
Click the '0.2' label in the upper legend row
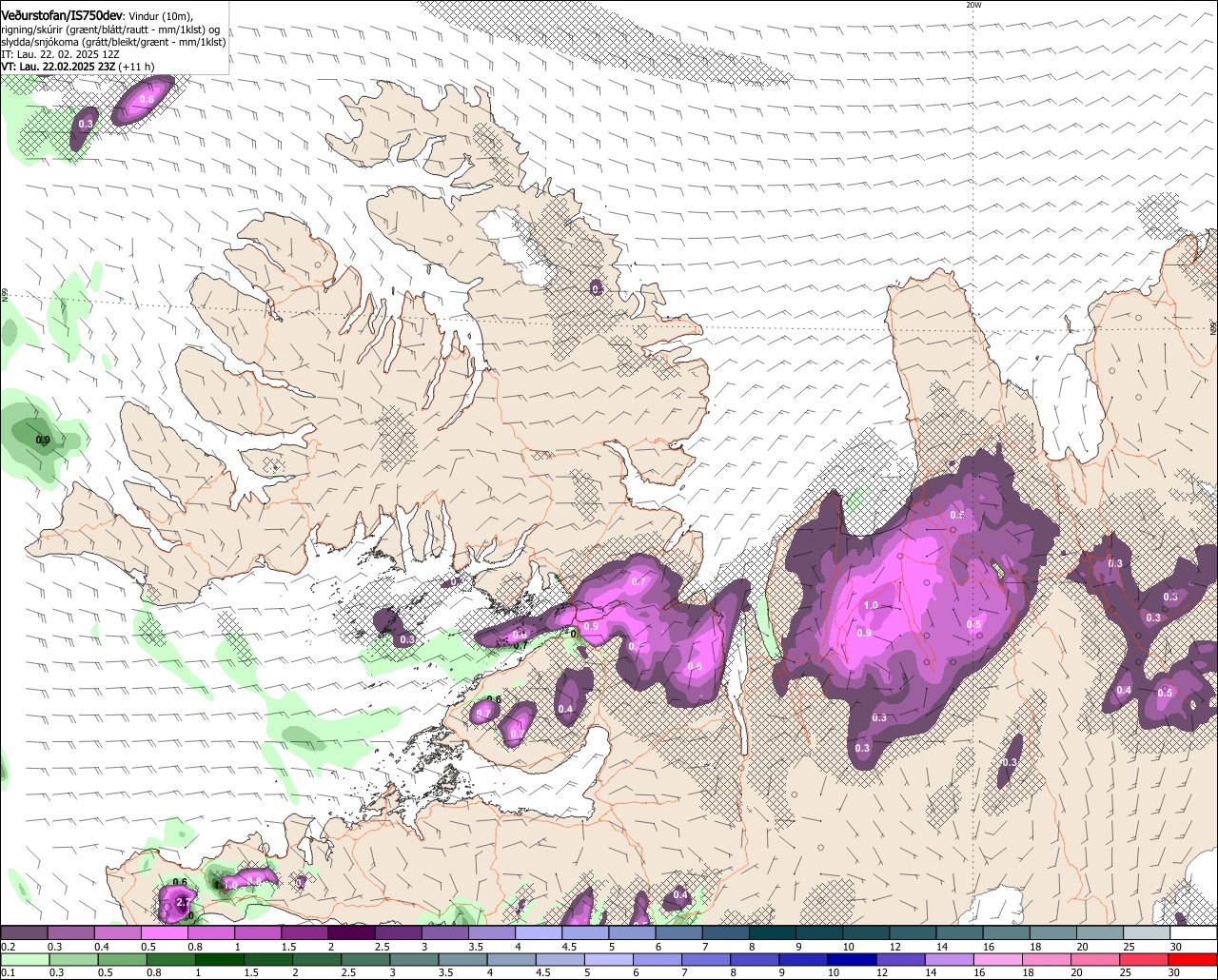(x=8, y=947)
